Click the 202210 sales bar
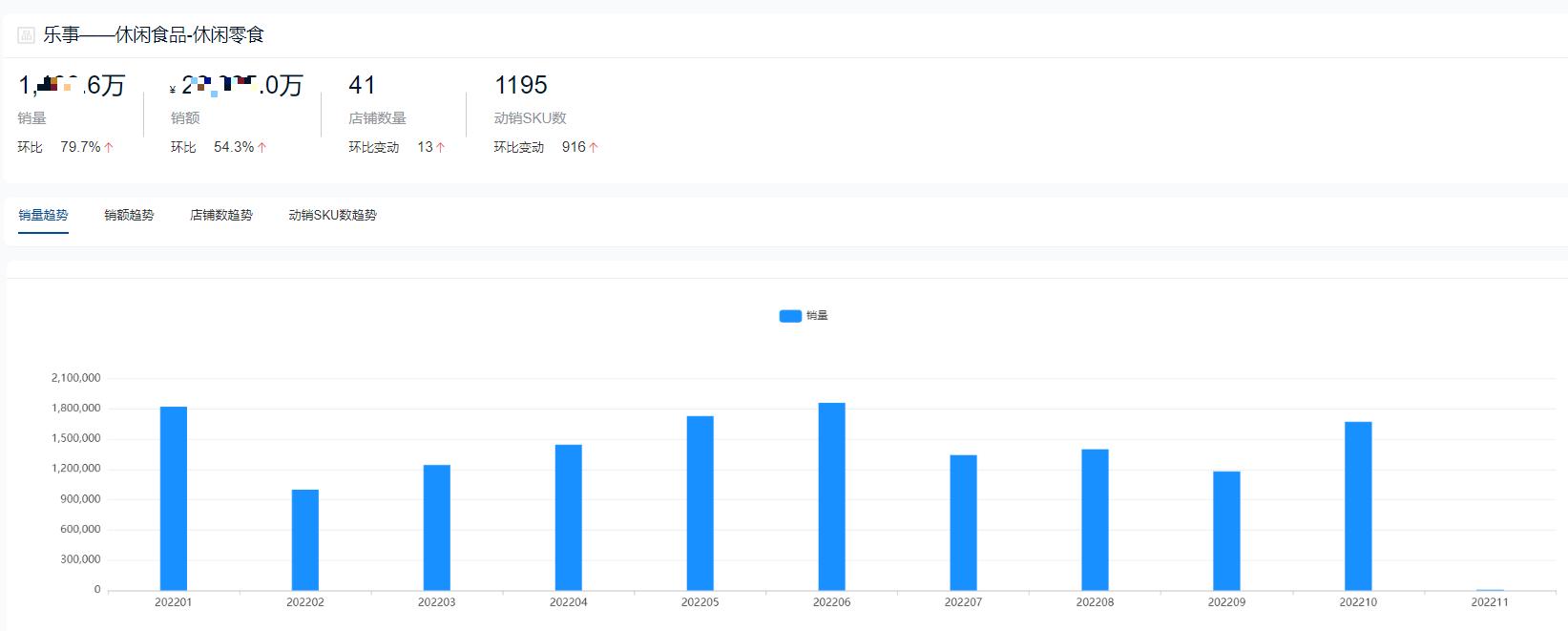Image resolution: width=1568 pixels, height=631 pixels. point(1358,506)
